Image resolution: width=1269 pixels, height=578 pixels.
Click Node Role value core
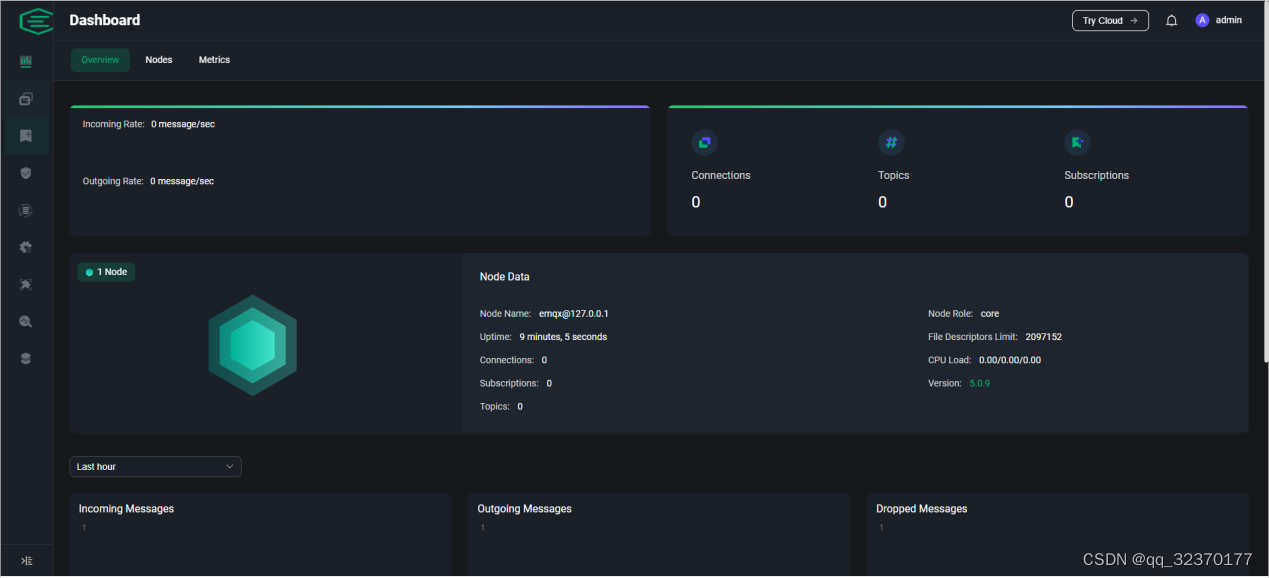pyautogui.click(x=990, y=314)
